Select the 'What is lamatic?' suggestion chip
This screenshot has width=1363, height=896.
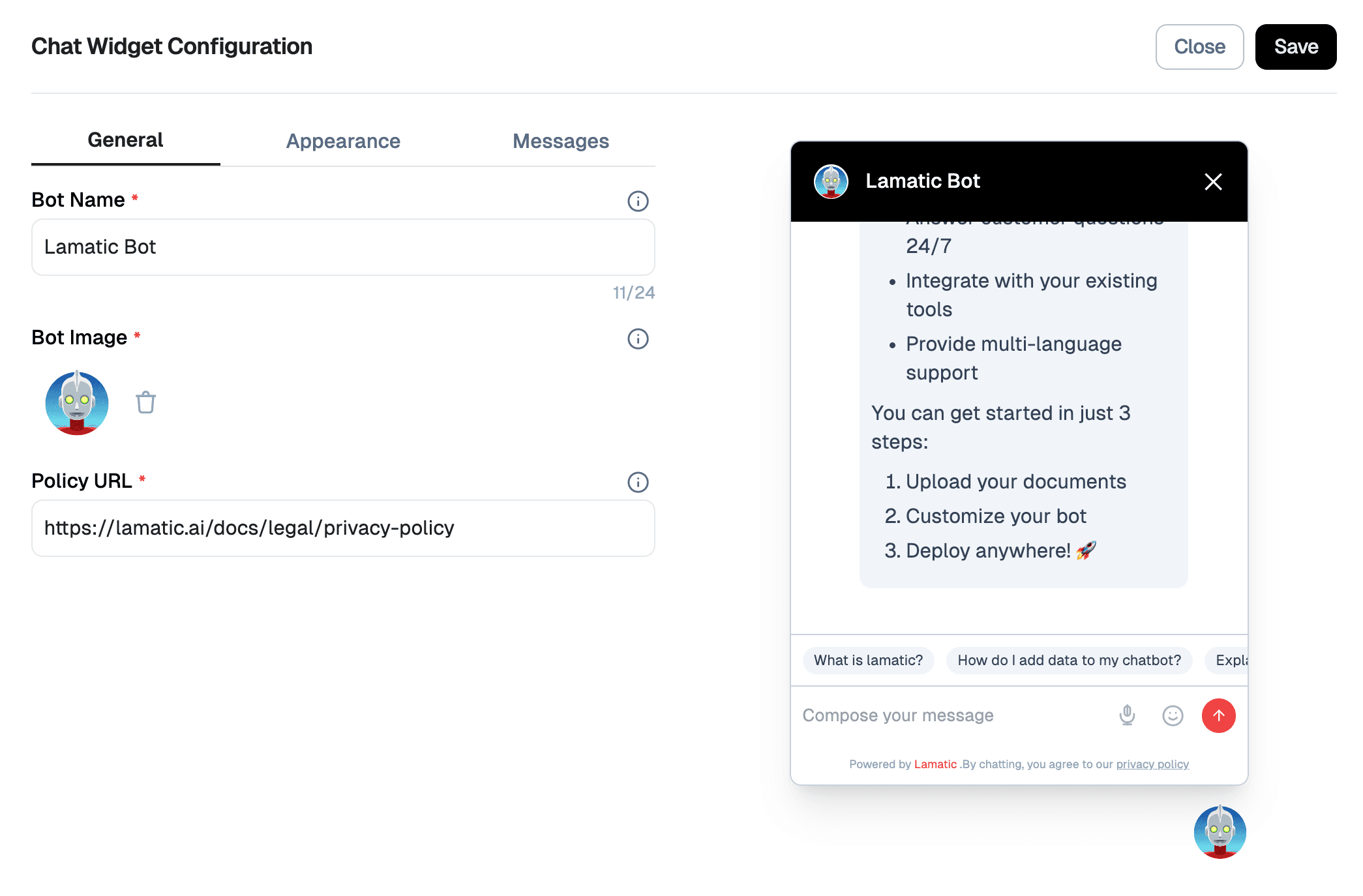[x=868, y=660]
